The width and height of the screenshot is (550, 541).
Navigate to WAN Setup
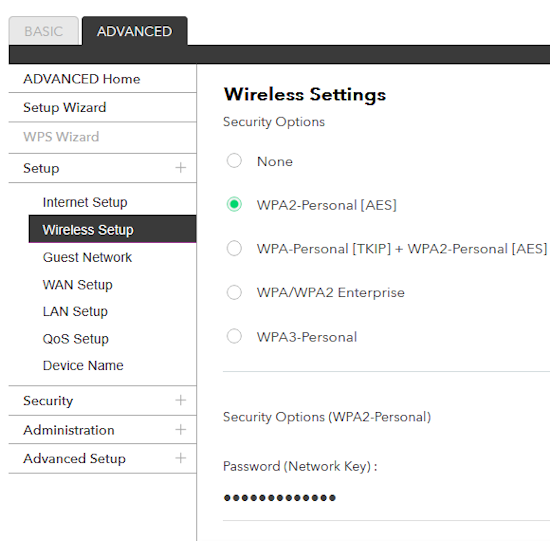(78, 285)
